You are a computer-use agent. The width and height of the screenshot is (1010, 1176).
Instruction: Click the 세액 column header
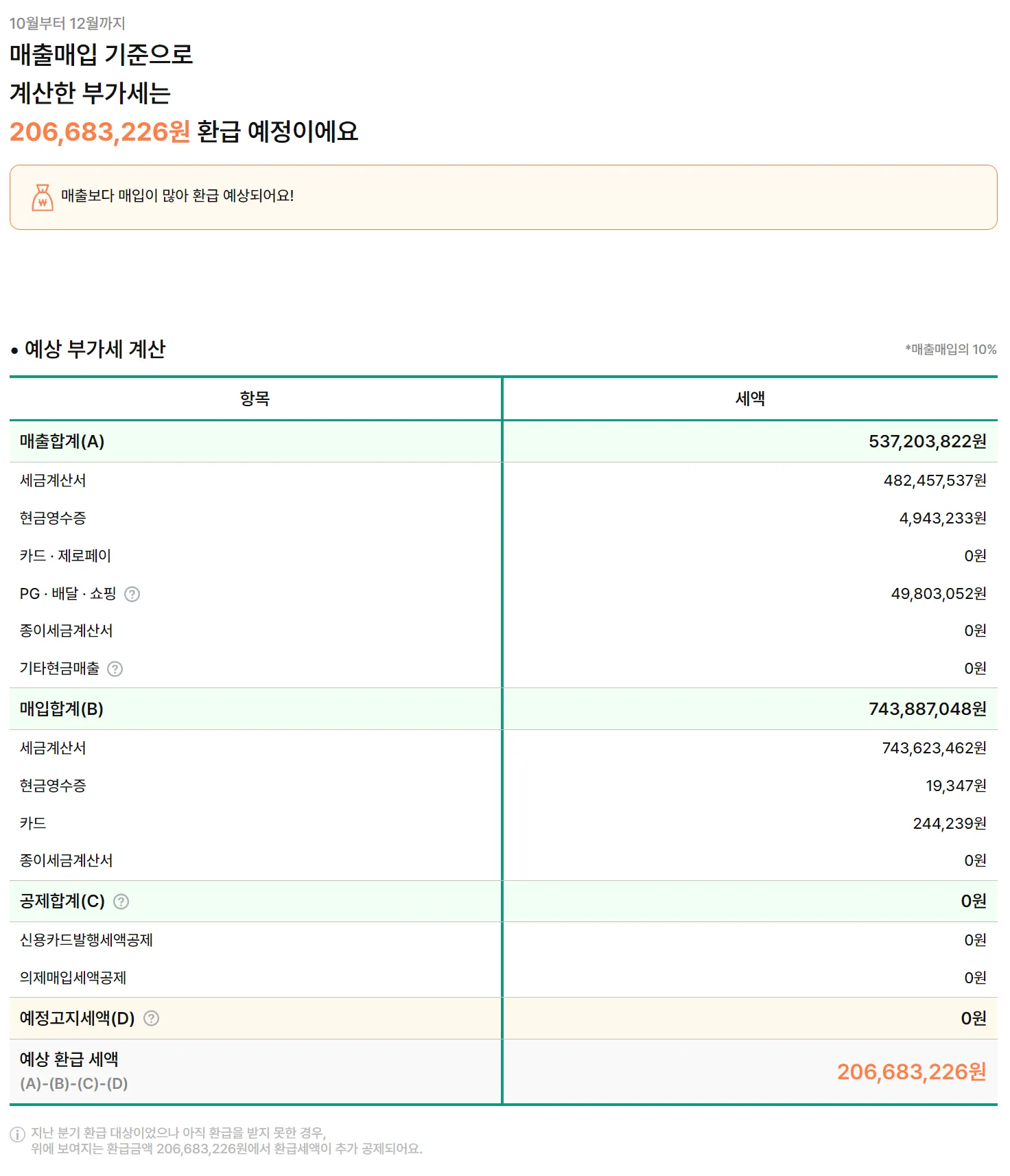[750, 399]
